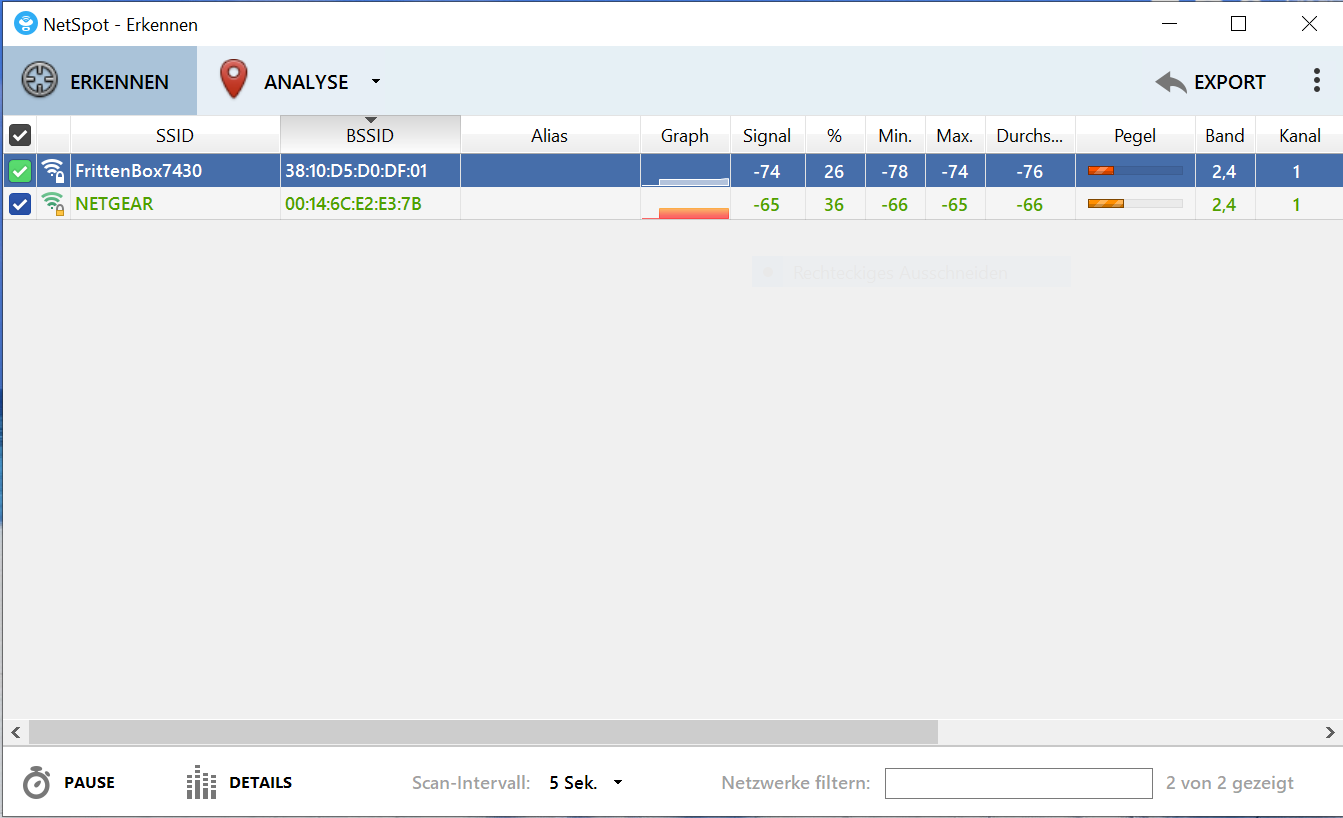The width and height of the screenshot is (1343, 818).
Task: Close the NetSpot window
Action: (x=1309, y=24)
